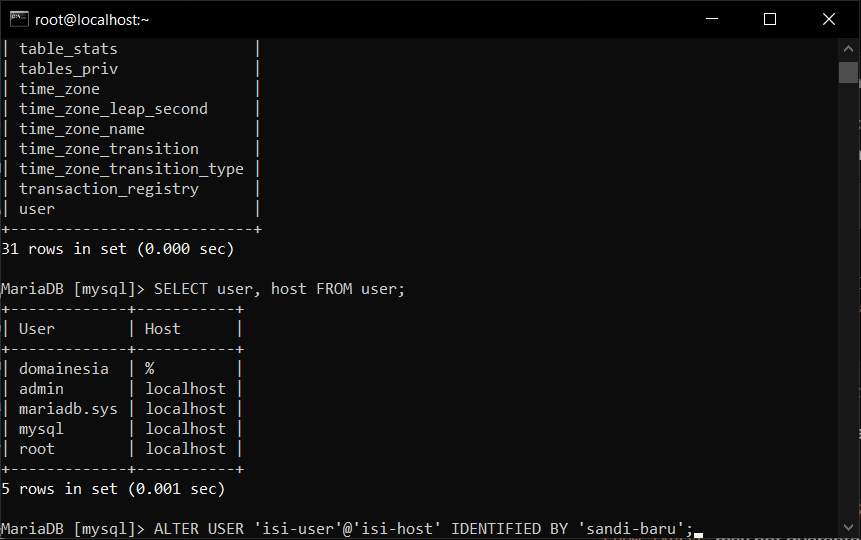The image size is (861, 540).
Task: Click the 'User' column header
Action: tap(38, 329)
